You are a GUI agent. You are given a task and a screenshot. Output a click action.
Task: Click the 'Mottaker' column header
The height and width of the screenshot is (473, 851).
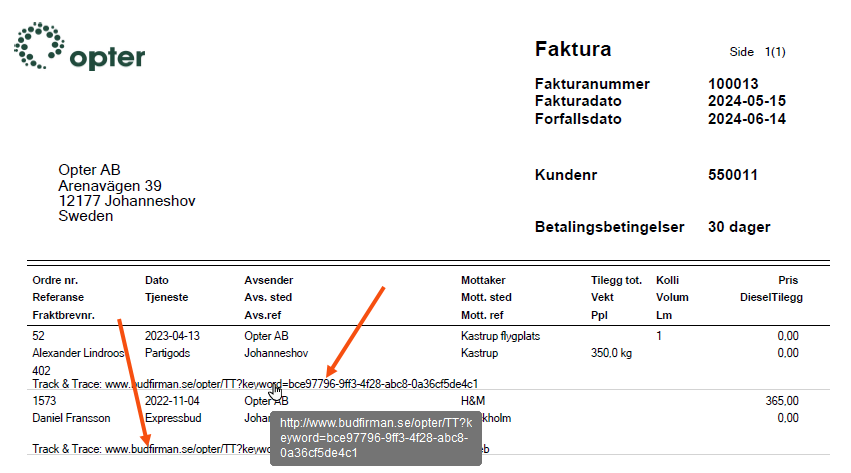483,280
